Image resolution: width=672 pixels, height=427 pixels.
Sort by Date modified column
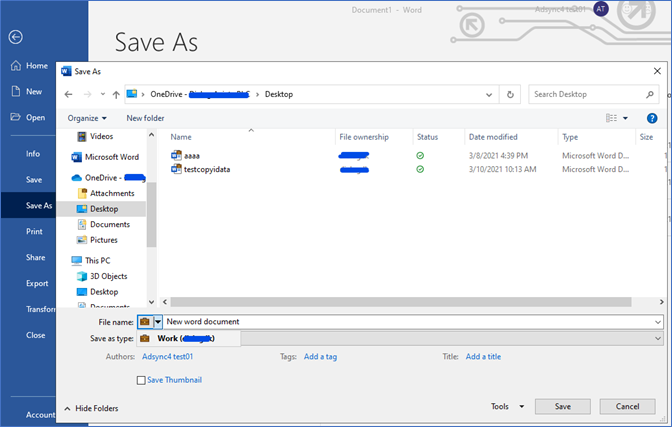click(493, 137)
